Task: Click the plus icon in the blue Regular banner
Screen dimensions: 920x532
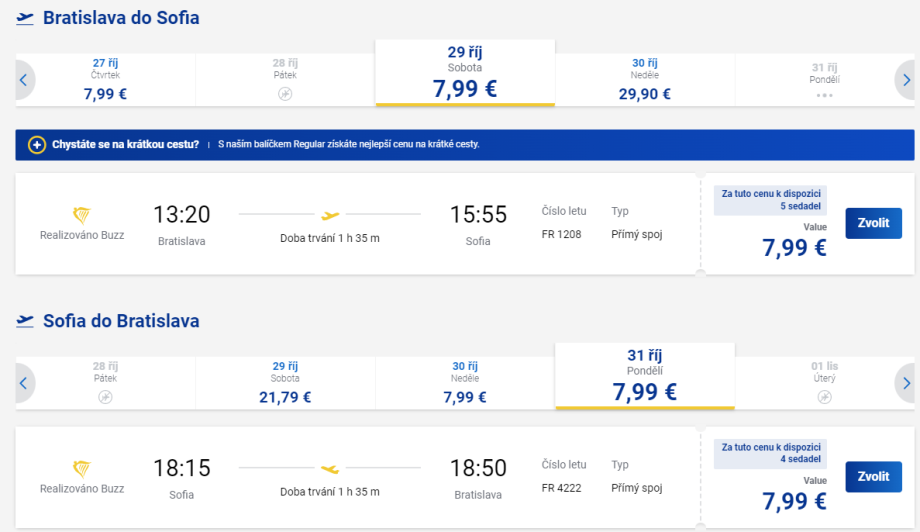Action: pos(37,144)
